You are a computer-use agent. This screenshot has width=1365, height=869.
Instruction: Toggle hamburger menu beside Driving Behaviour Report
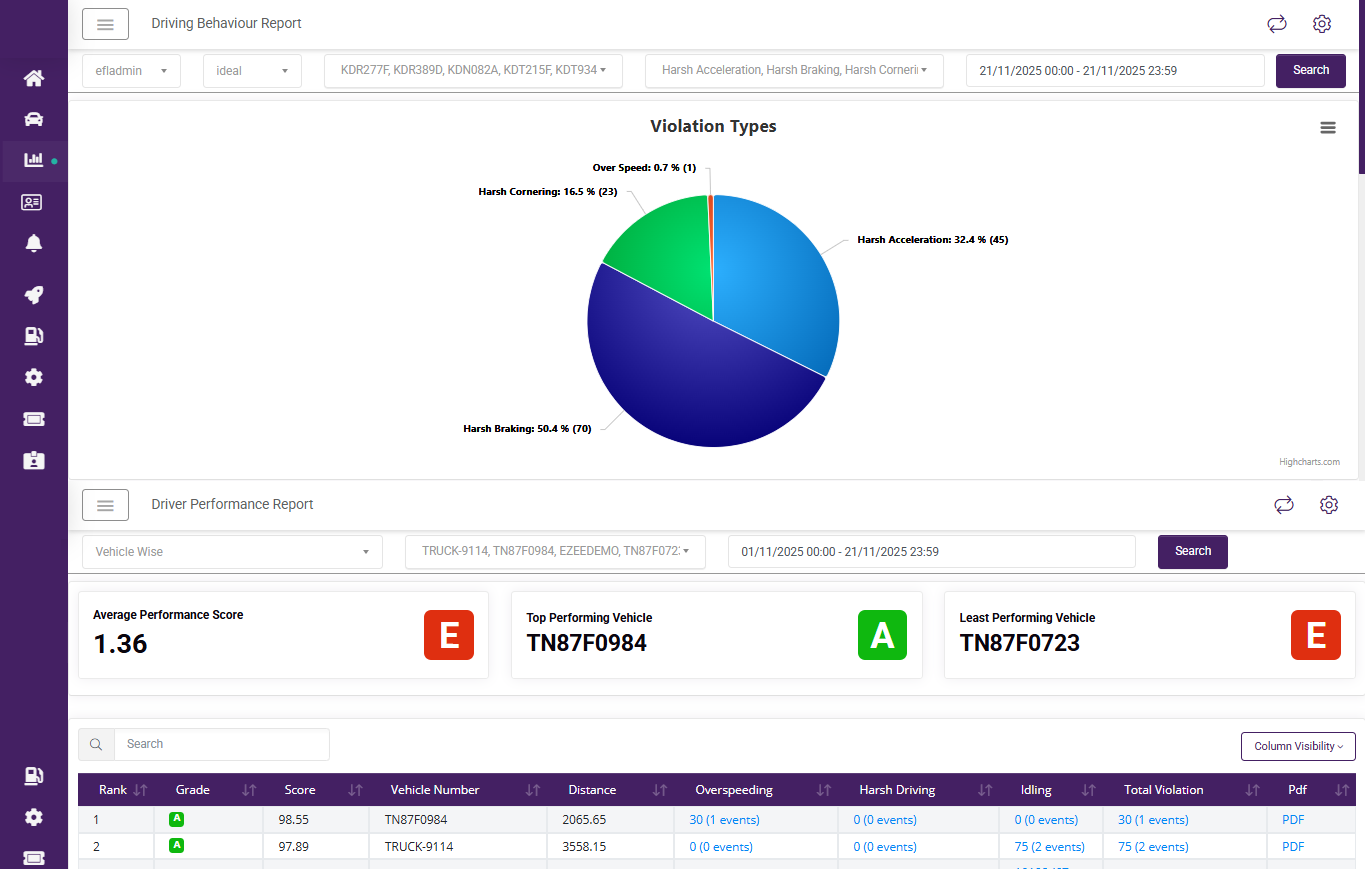[105, 24]
